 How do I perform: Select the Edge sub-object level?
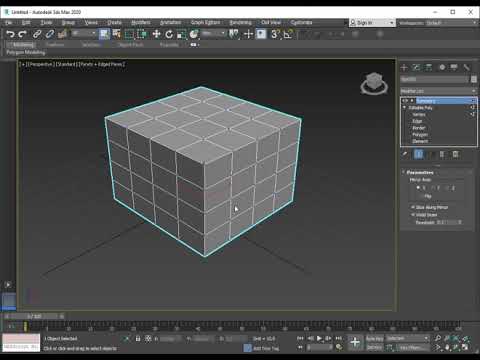(417, 121)
